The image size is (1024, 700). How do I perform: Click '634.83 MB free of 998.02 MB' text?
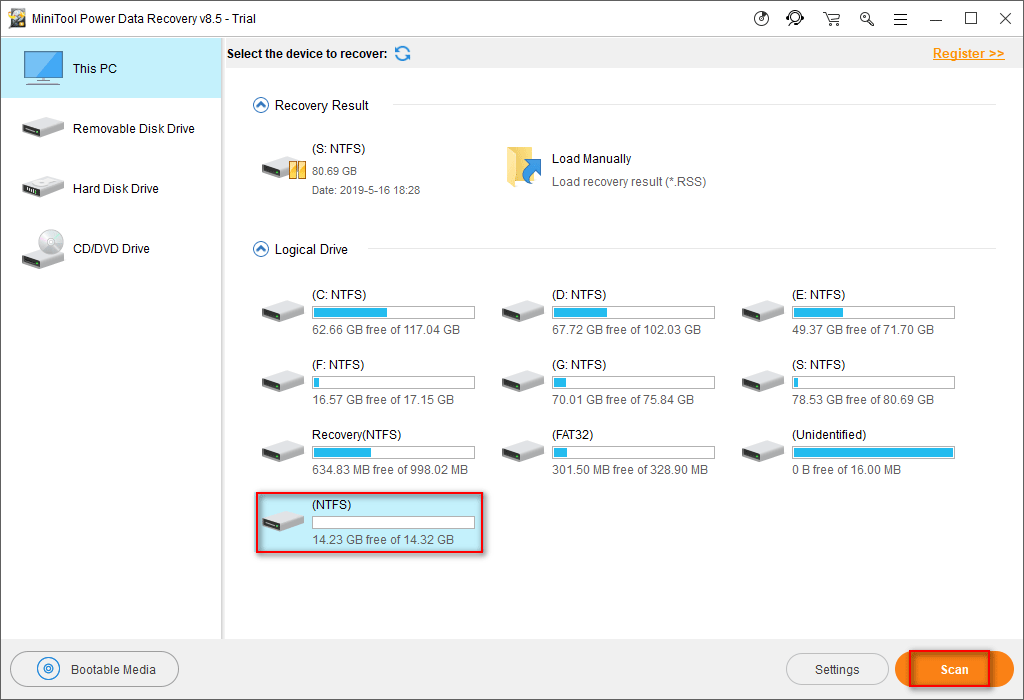[x=390, y=469]
